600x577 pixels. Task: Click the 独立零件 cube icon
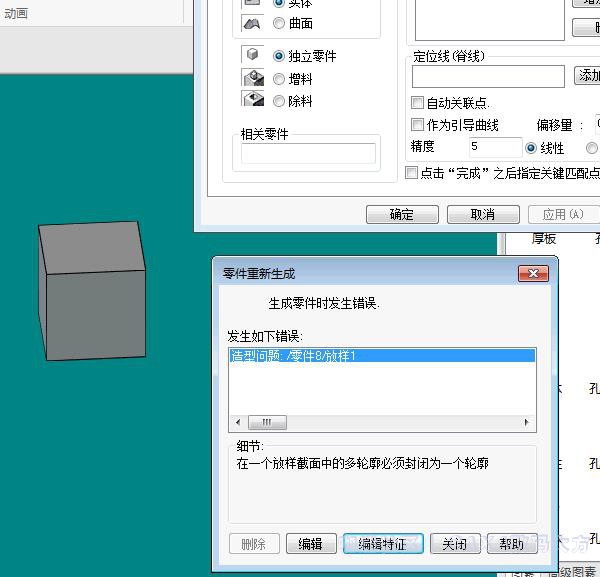[x=252, y=54]
